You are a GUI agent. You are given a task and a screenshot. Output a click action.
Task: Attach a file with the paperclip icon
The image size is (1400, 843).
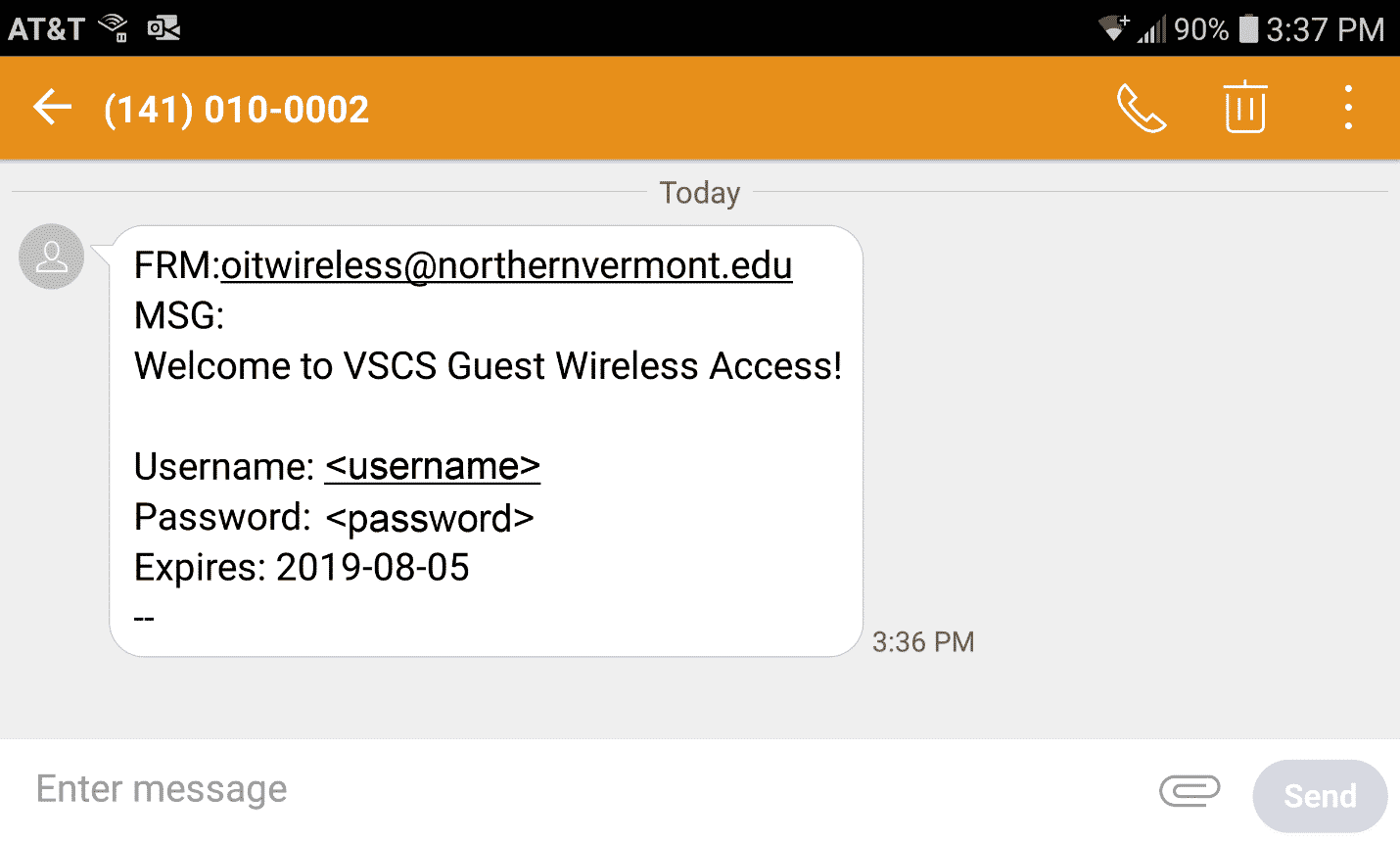[x=1190, y=790]
